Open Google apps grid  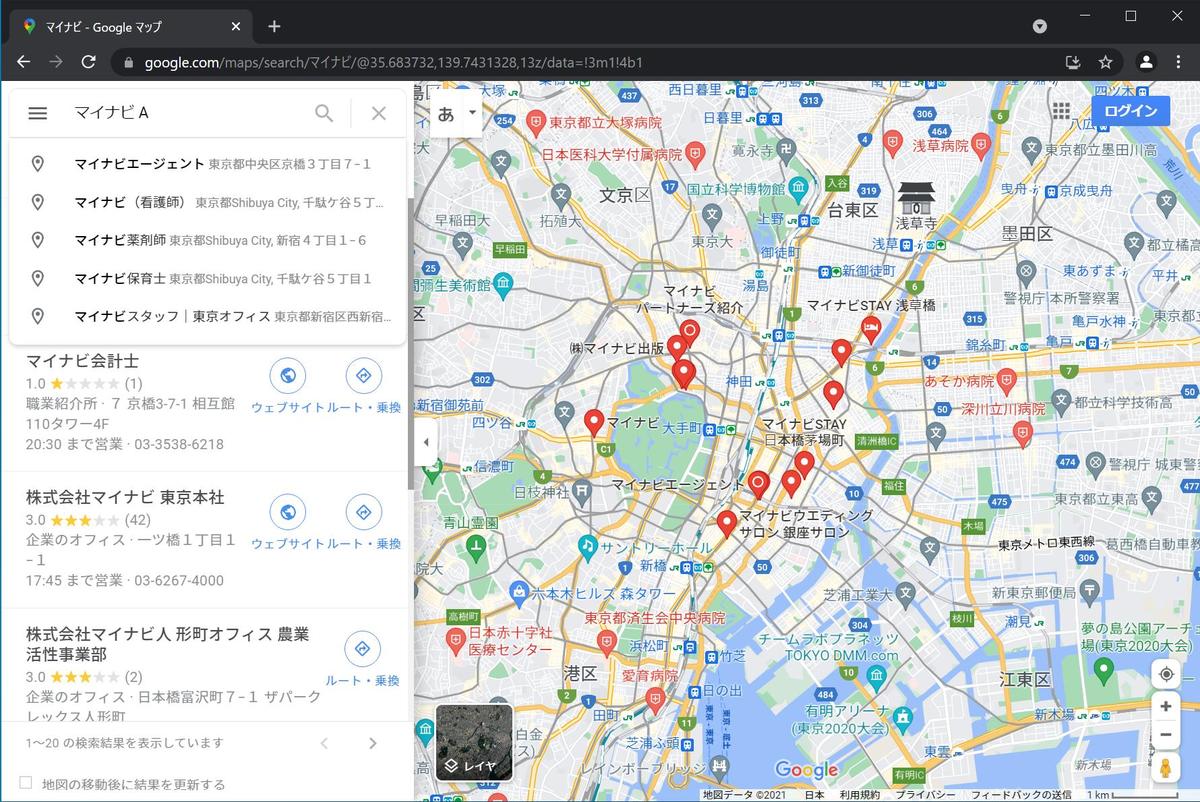1061,110
